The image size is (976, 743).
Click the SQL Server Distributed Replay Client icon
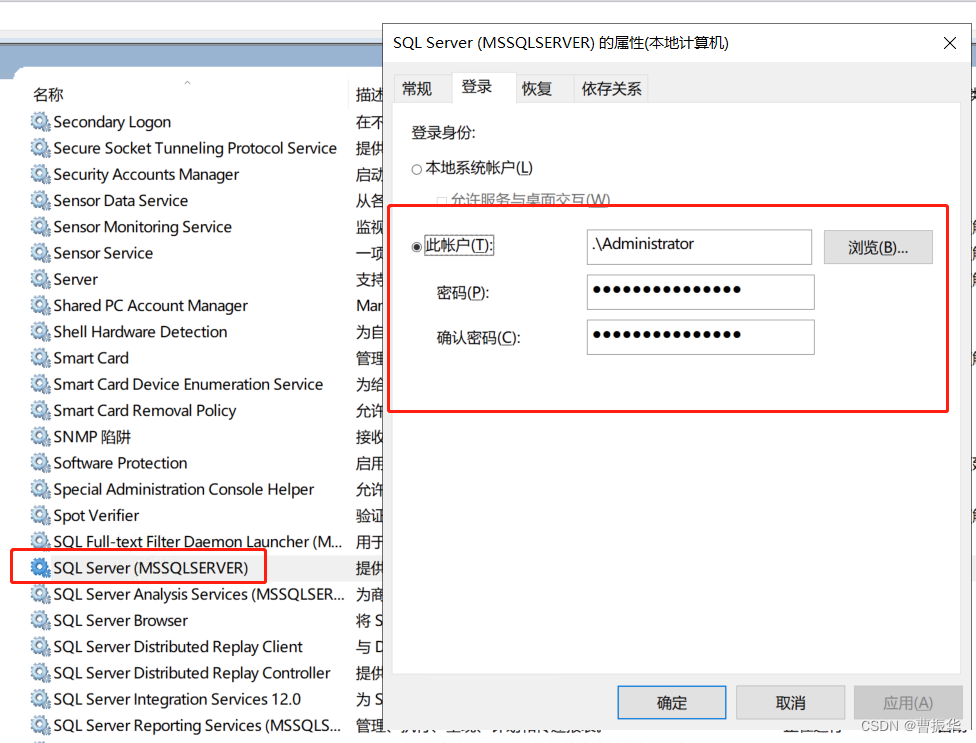coord(40,647)
